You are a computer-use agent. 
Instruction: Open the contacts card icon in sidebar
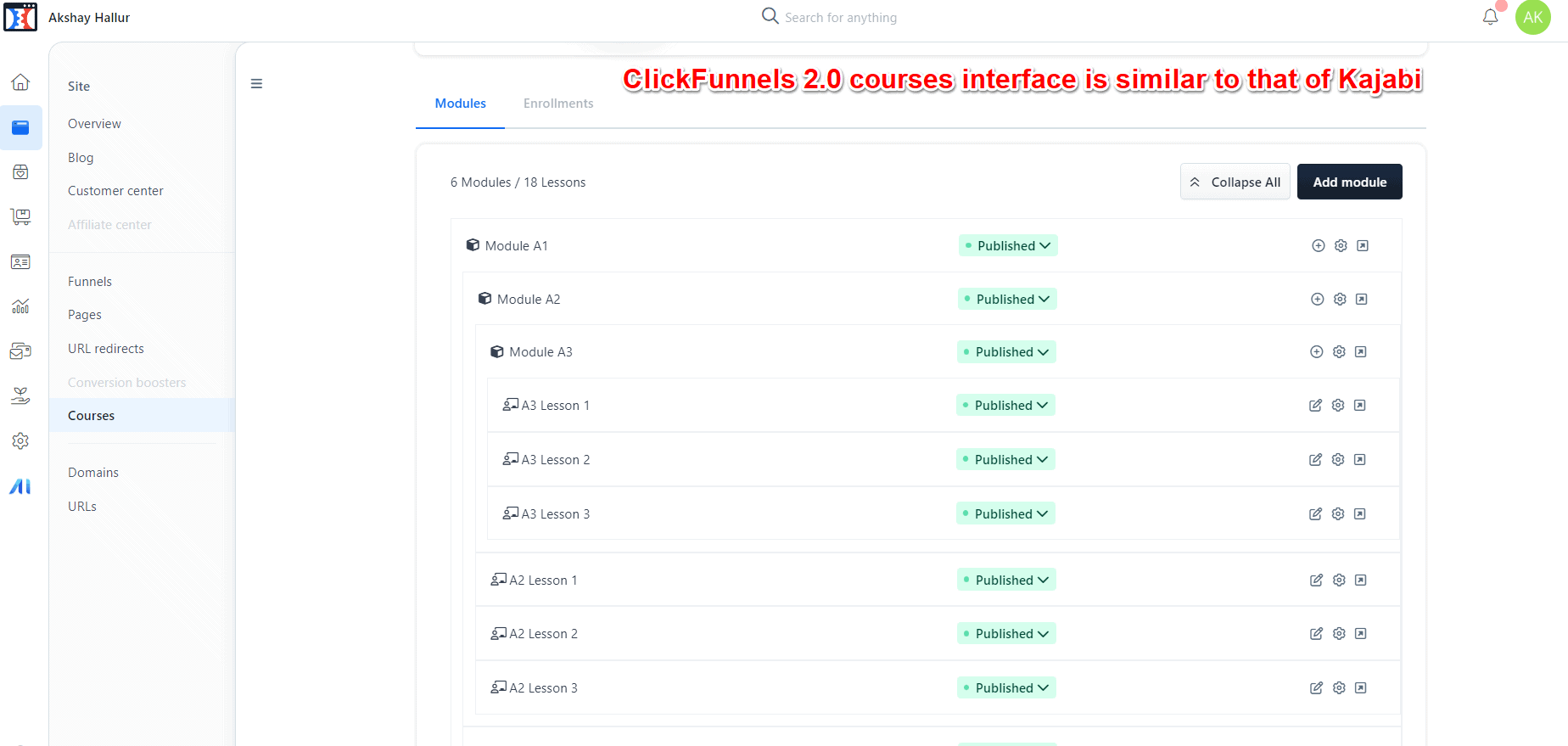21,262
